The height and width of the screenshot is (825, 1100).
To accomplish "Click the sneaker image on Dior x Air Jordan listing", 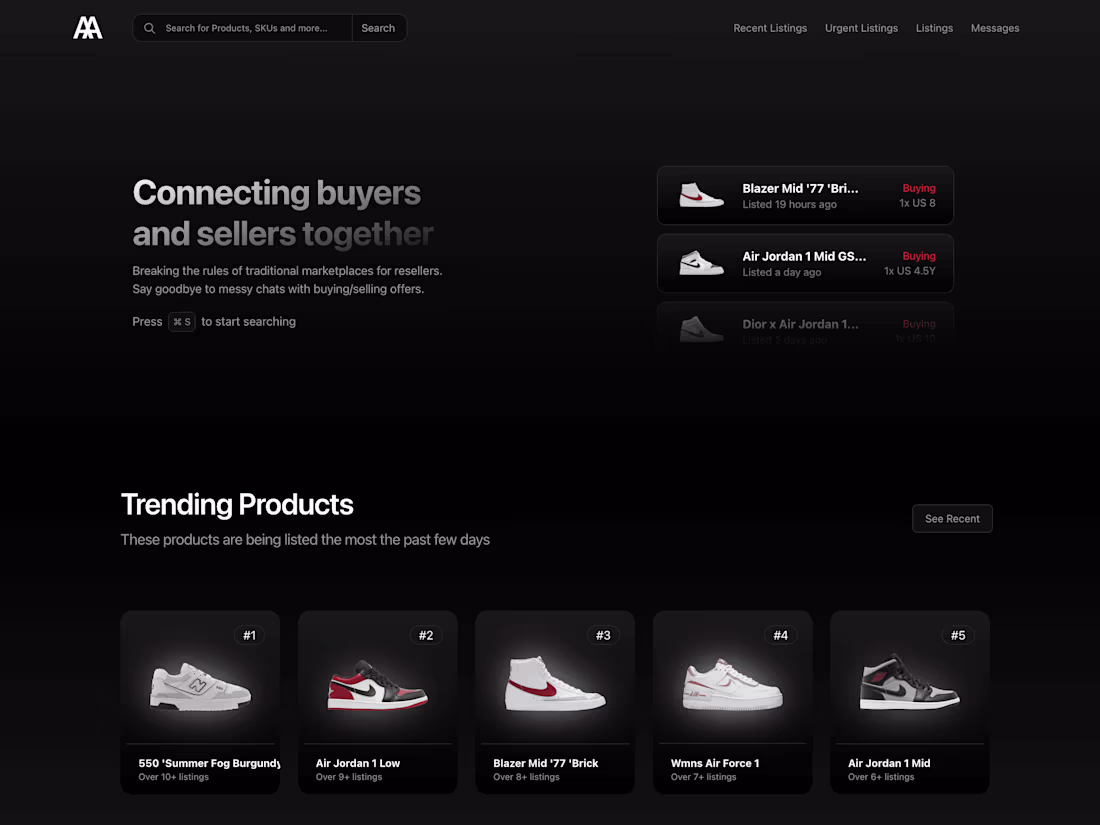I will click(x=702, y=330).
